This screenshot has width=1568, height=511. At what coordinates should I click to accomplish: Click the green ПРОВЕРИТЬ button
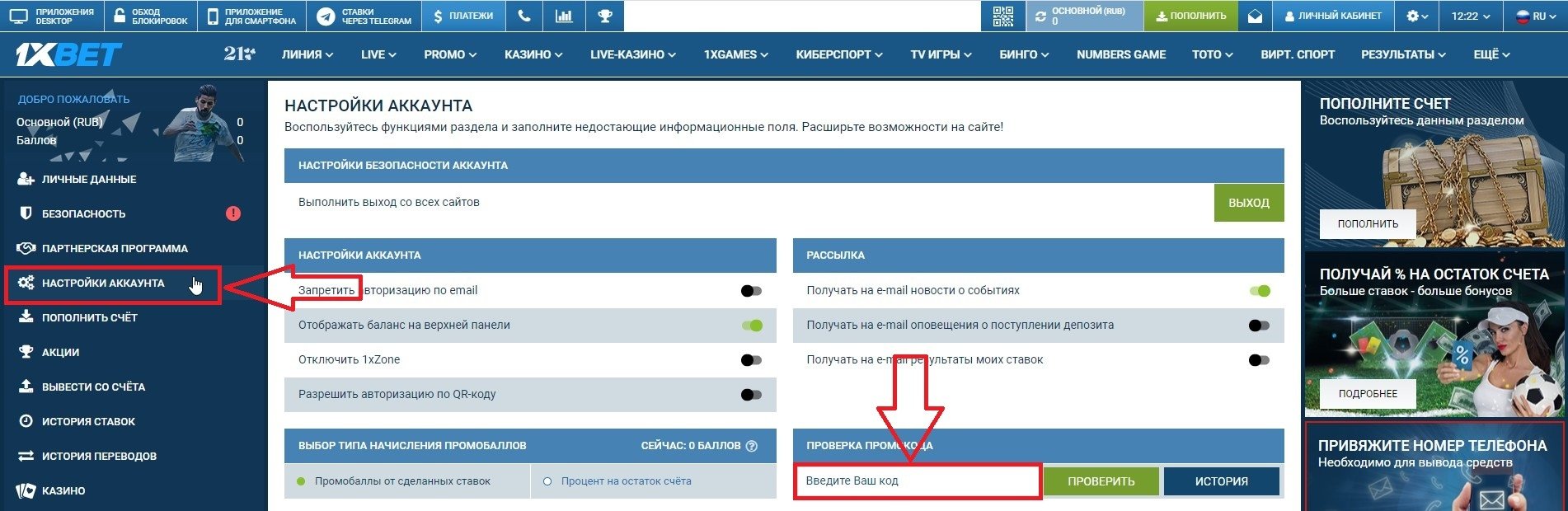tap(1101, 481)
